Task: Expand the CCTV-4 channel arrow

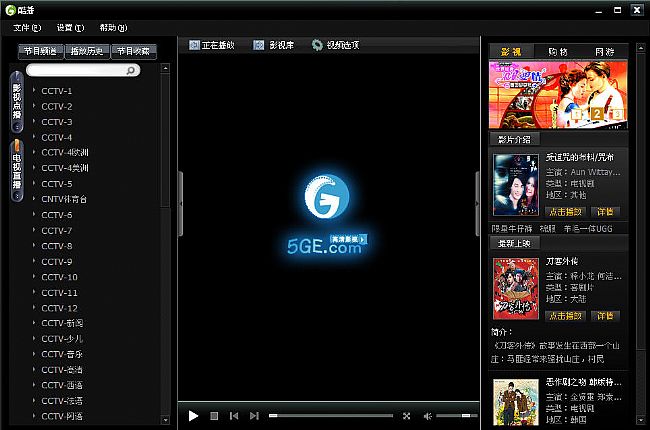Action: tap(34, 136)
